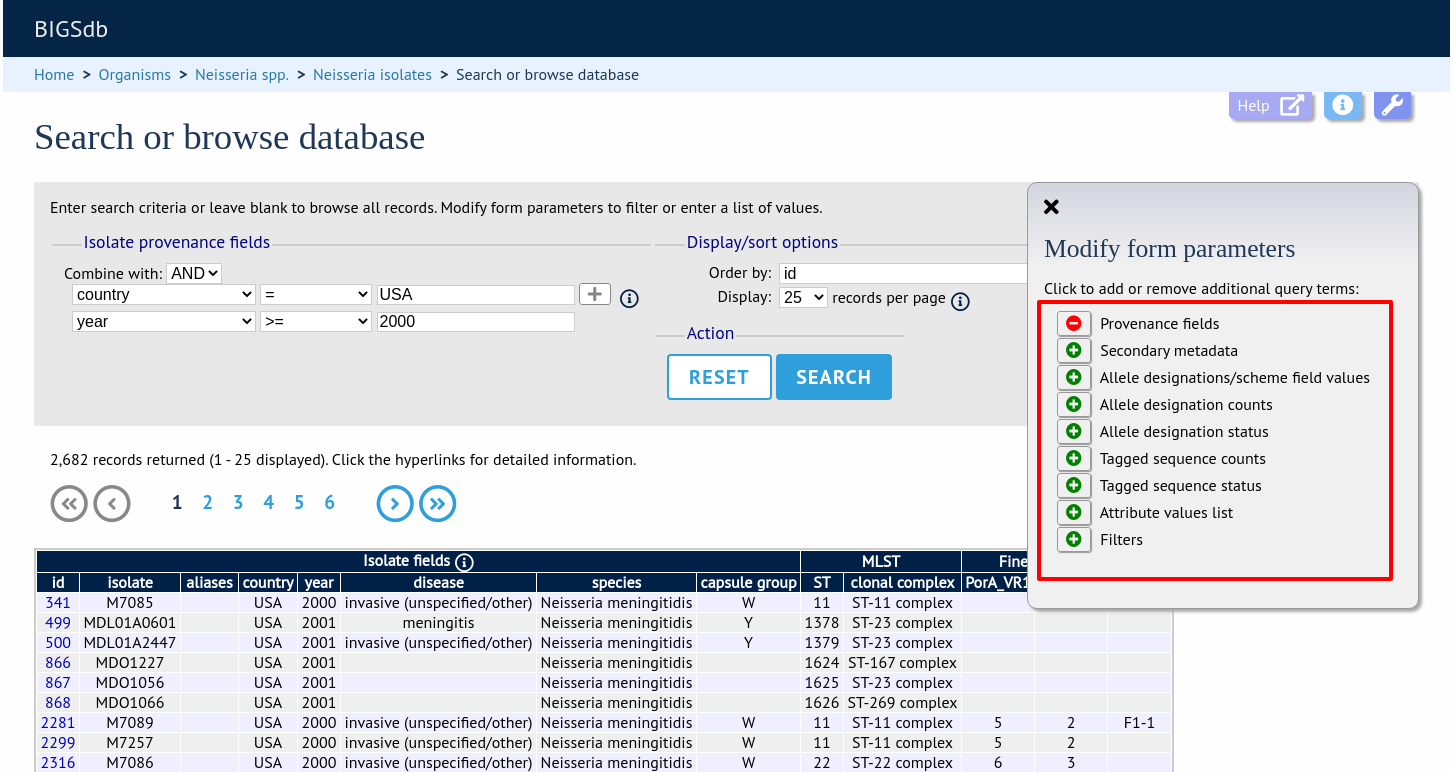Image resolution: width=1453 pixels, height=772 pixels.
Task: Click the RESET button
Action: pos(719,377)
